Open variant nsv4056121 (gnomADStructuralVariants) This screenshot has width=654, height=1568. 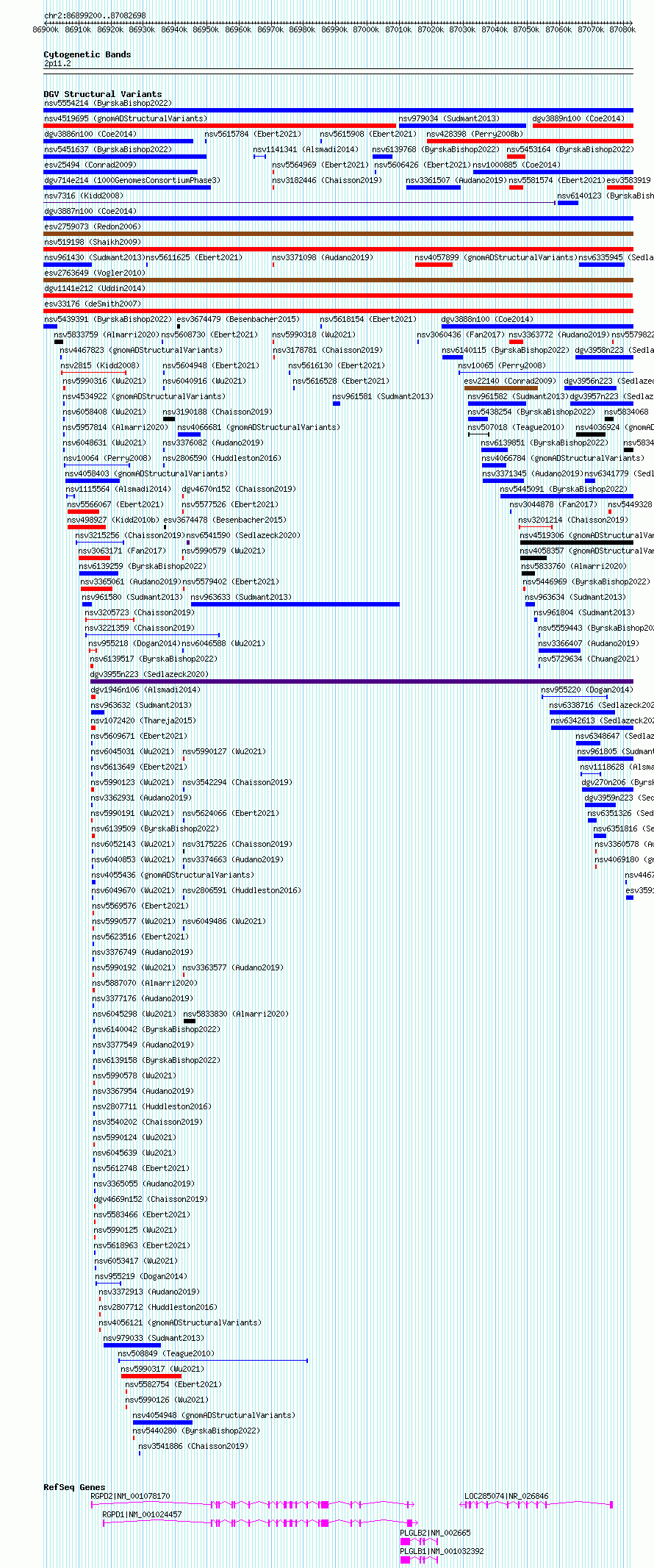[x=100, y=1330]
